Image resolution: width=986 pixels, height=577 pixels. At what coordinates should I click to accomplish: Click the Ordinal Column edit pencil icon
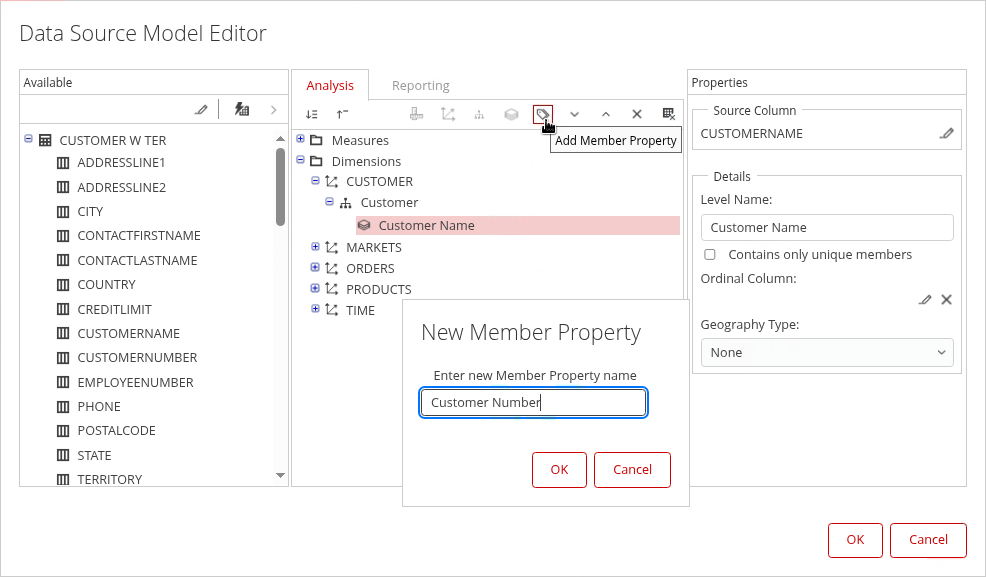point(925,299)
